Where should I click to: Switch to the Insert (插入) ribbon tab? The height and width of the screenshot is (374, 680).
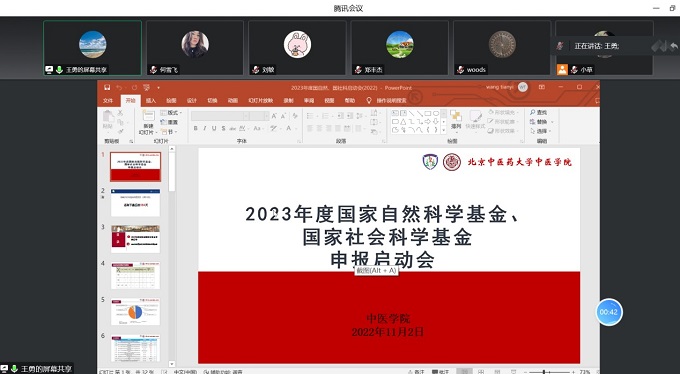(150, 101)
